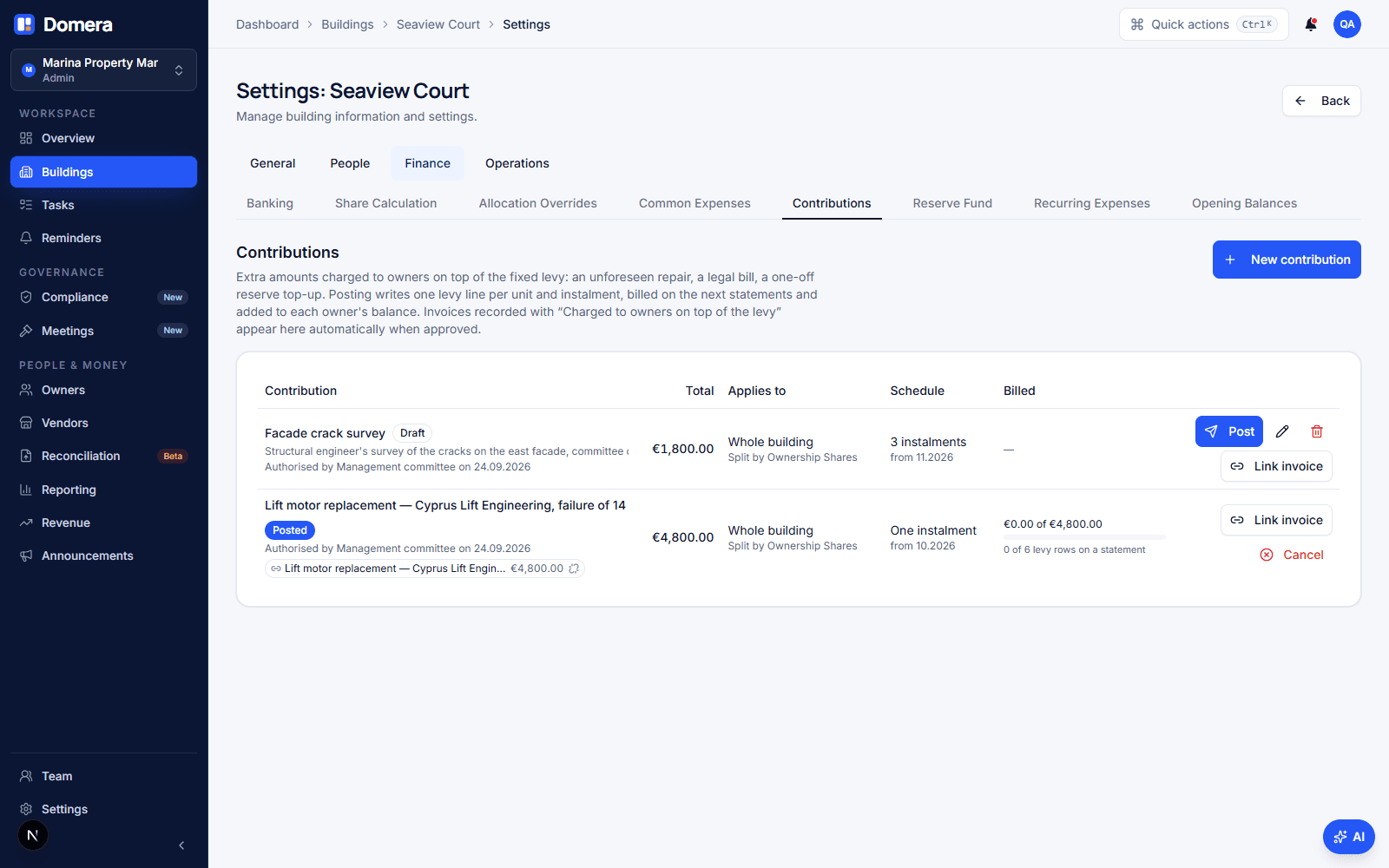The height and width of the screenshot is (868, 1389).
Task: Open Announcements in the sidebar
Action: pyautogui.click(x=103, y=556)
